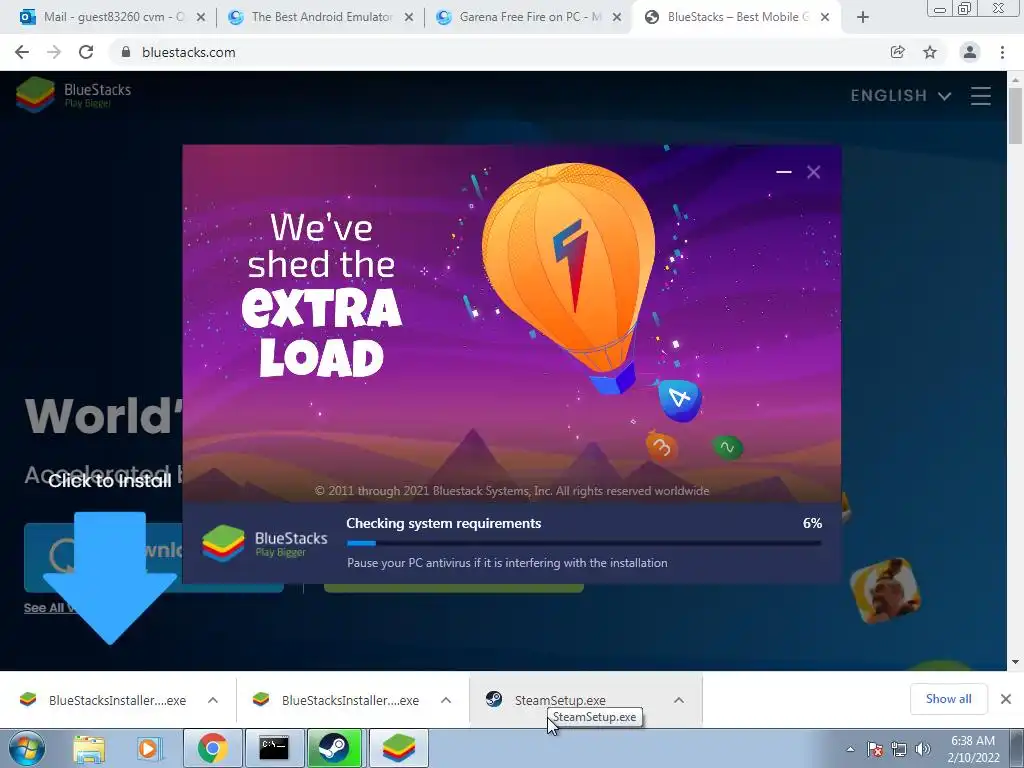Viewport: 1024px width, 768px height.
Task: Close The Best Android Emulator tab
Action: coord(409,18)
